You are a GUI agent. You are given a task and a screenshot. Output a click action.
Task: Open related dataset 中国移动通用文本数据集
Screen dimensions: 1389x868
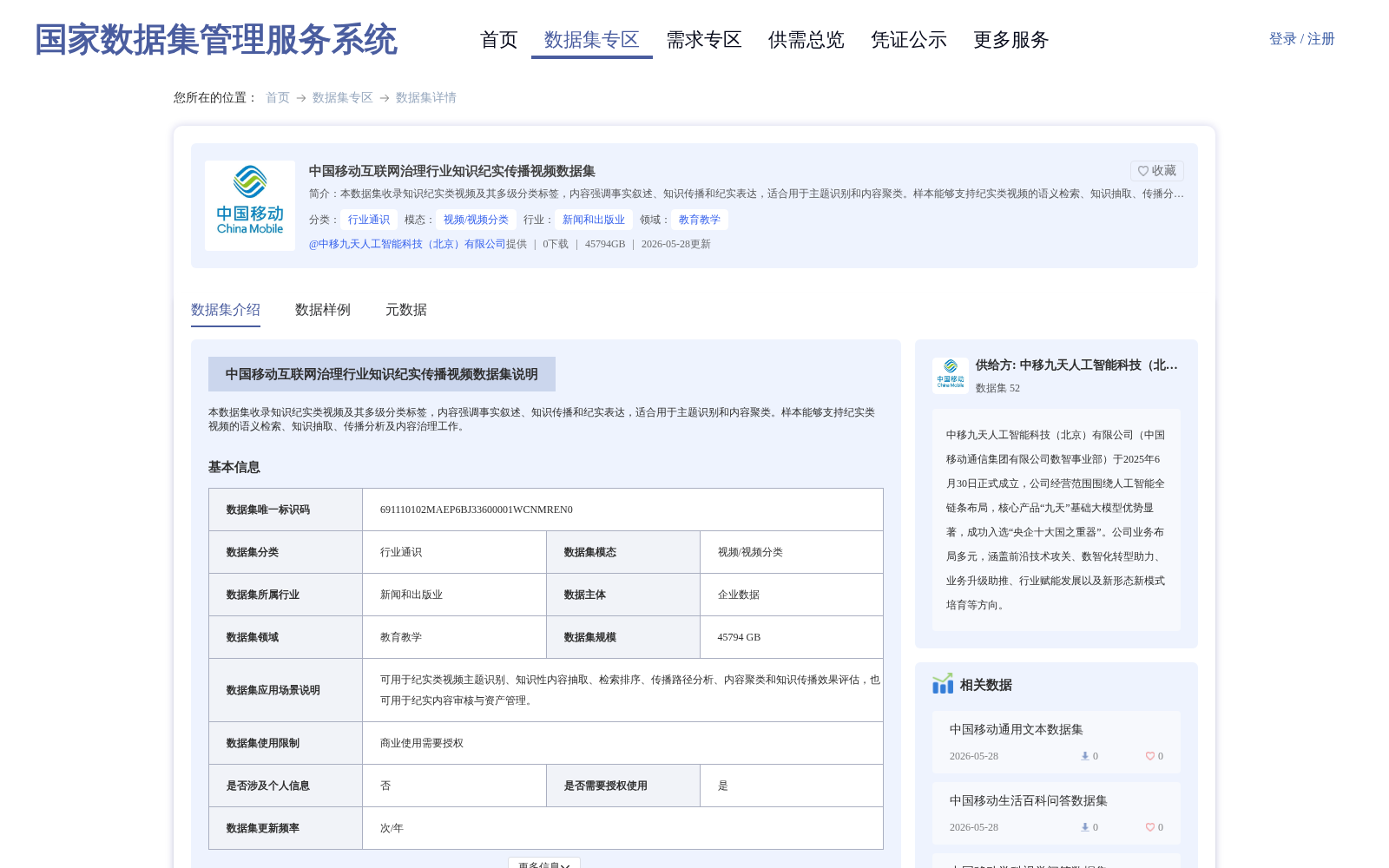1017,730
